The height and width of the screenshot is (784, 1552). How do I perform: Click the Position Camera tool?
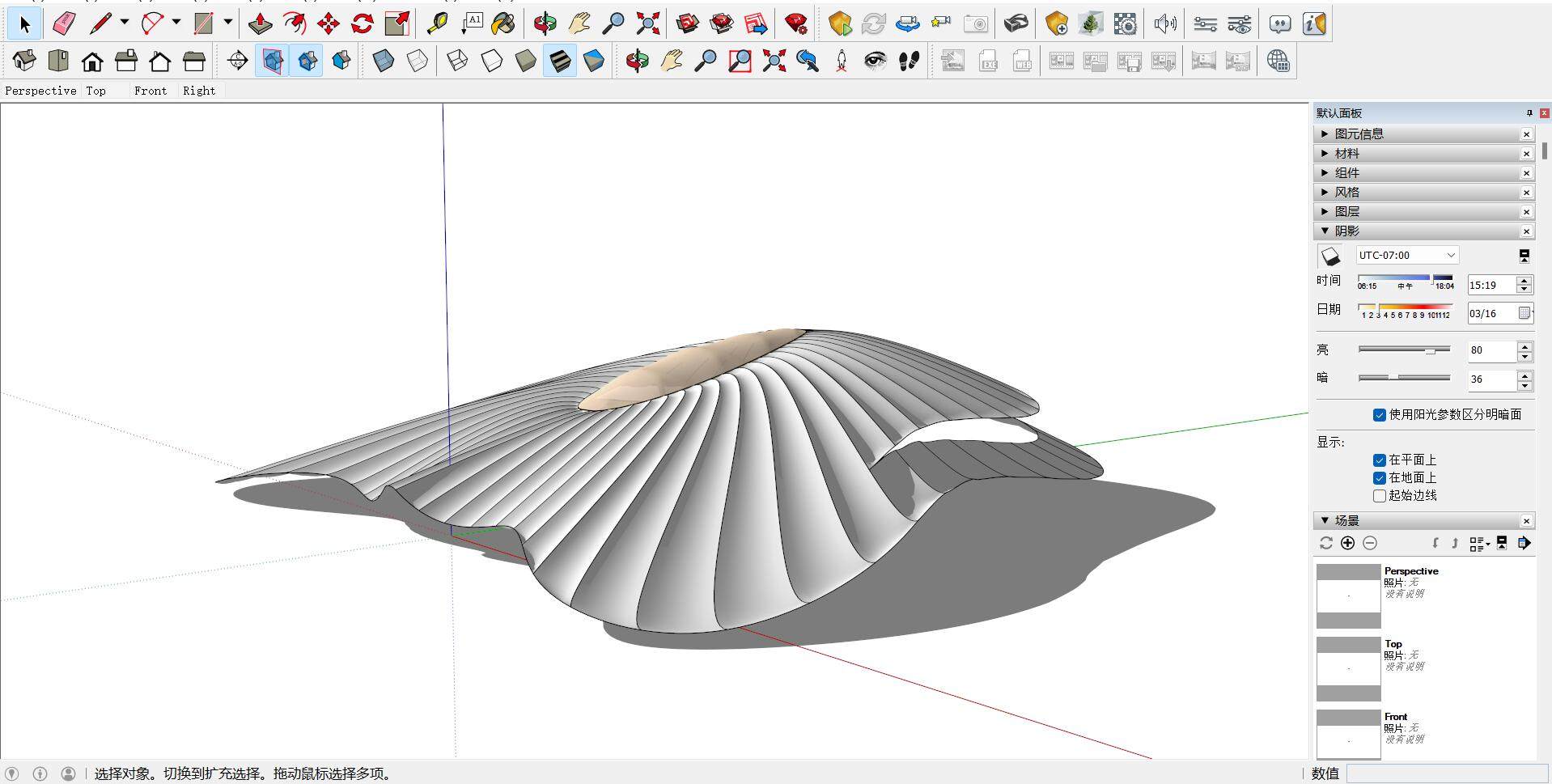pos(842,61)
